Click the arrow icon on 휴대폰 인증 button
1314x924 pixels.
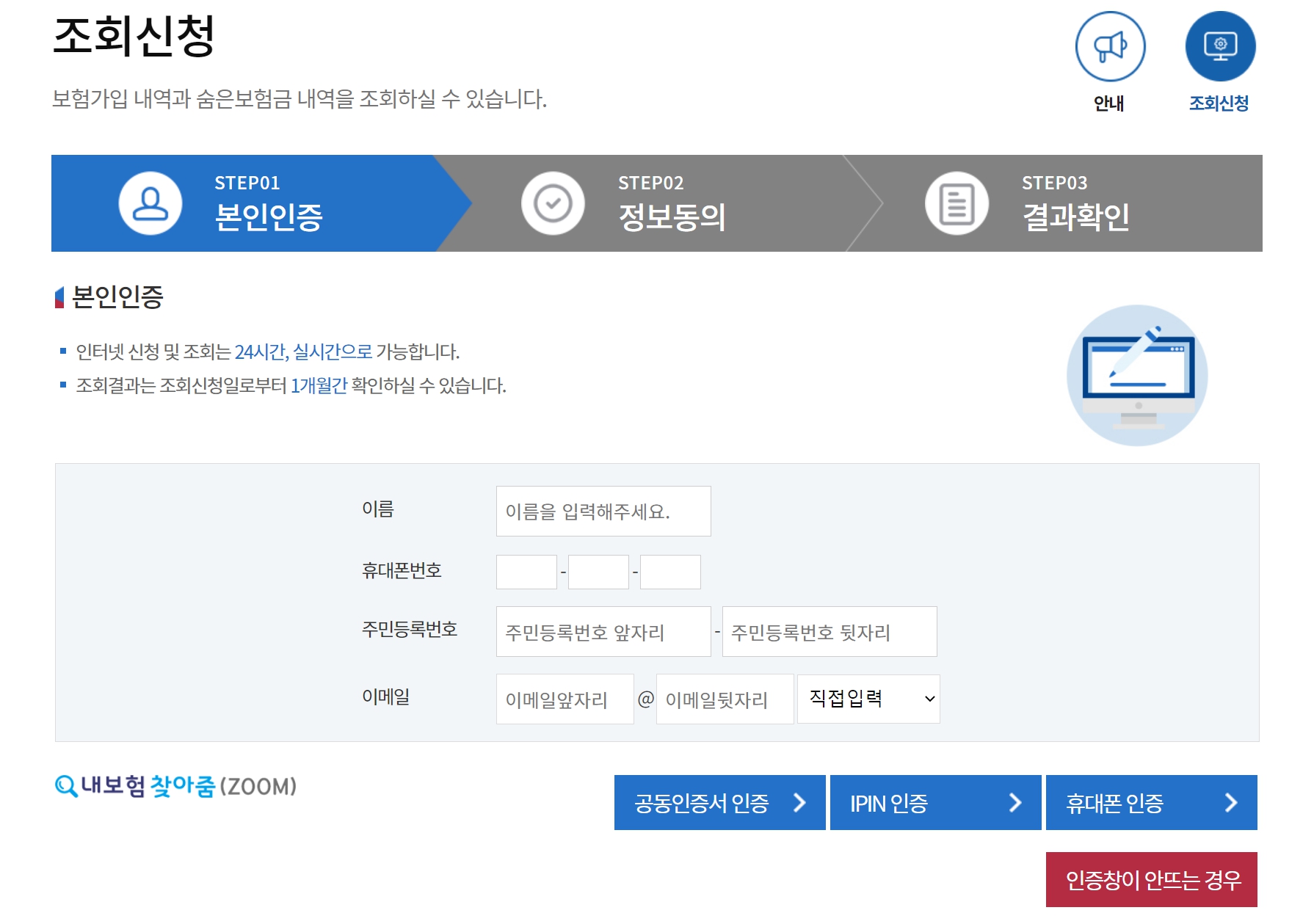click(1235, 802)
